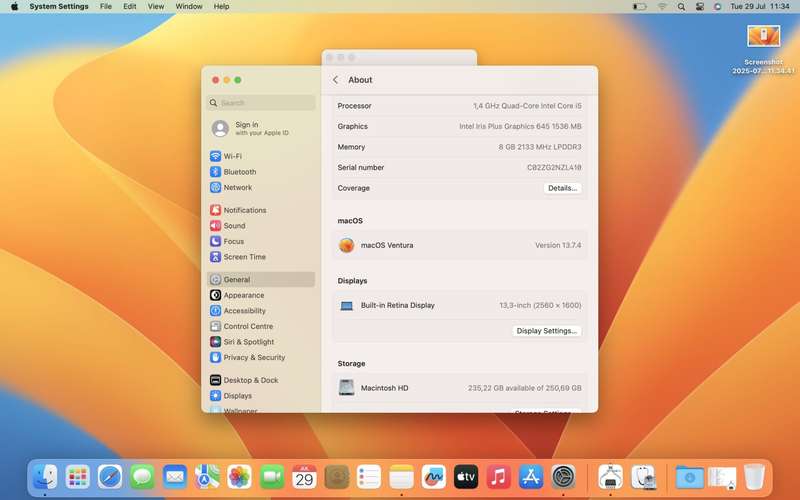The height and width of the screenshot is (500, 800).
Task: Open Mail from the Dock
Action: (x=174, y=477)
